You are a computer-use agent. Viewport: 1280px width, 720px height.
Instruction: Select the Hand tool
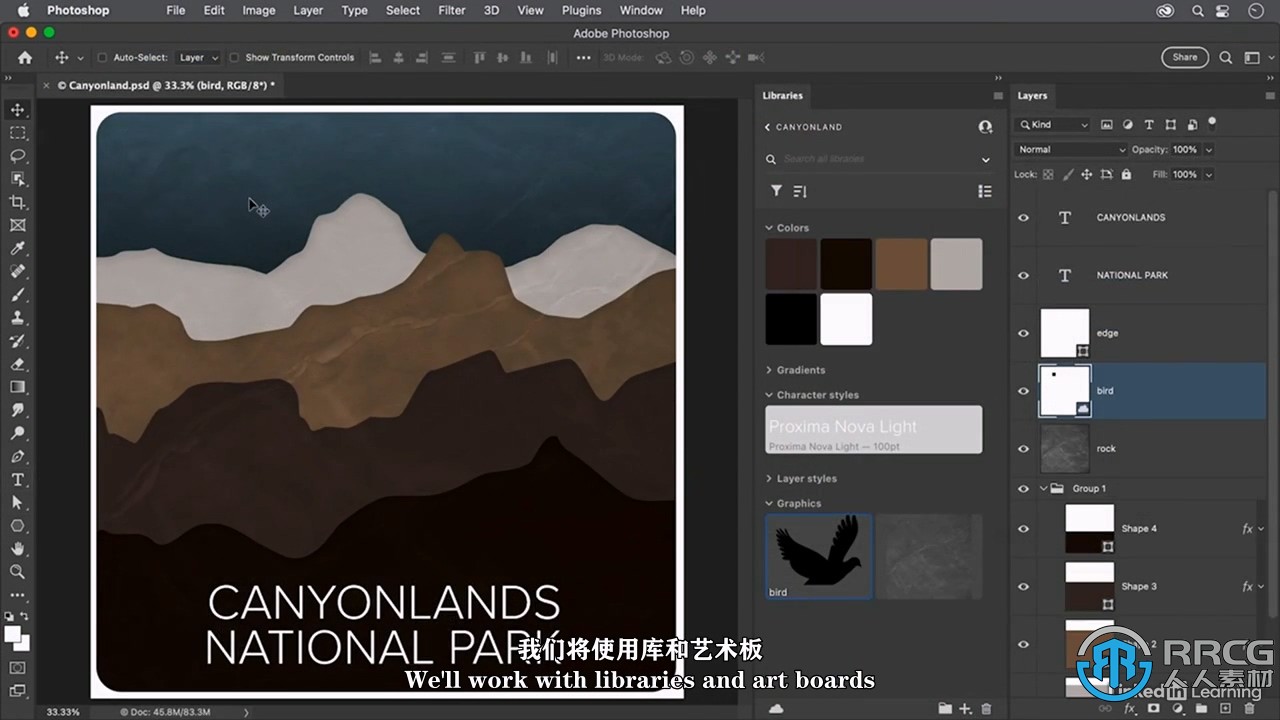(x=17, y=549)
